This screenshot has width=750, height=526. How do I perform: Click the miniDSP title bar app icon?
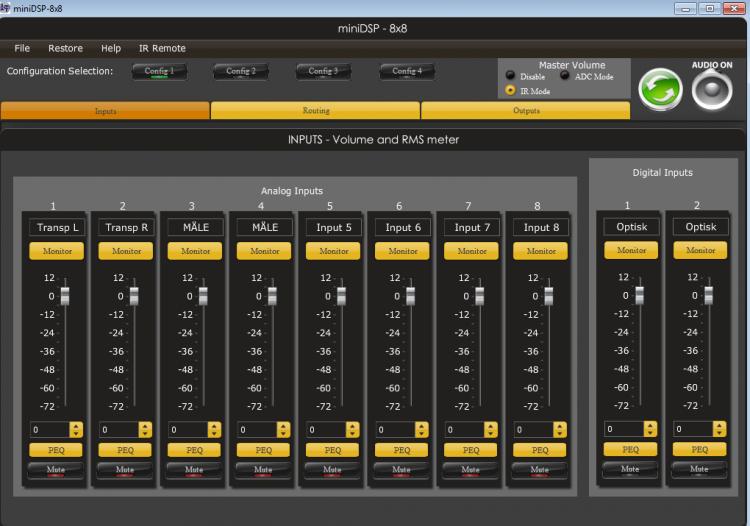coord(7,8)
